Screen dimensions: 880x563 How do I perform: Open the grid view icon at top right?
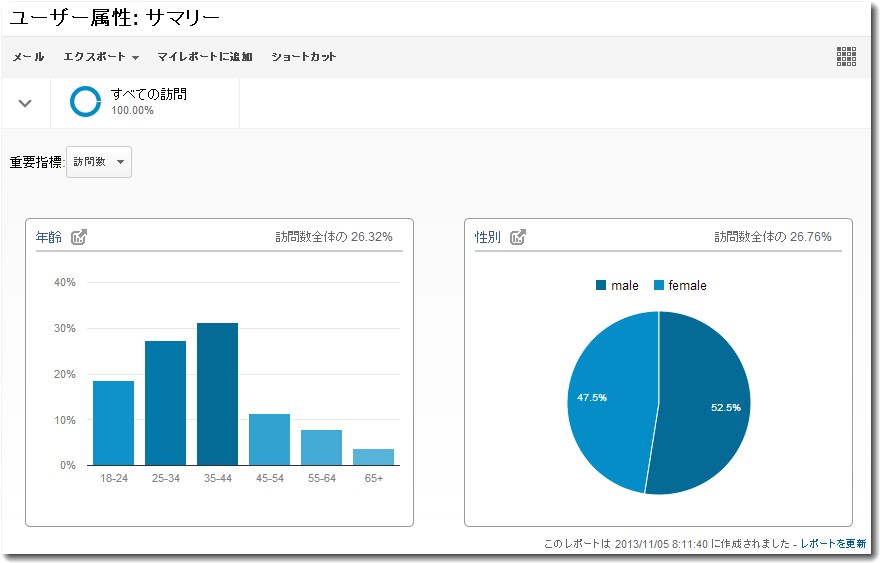point(846,56)
